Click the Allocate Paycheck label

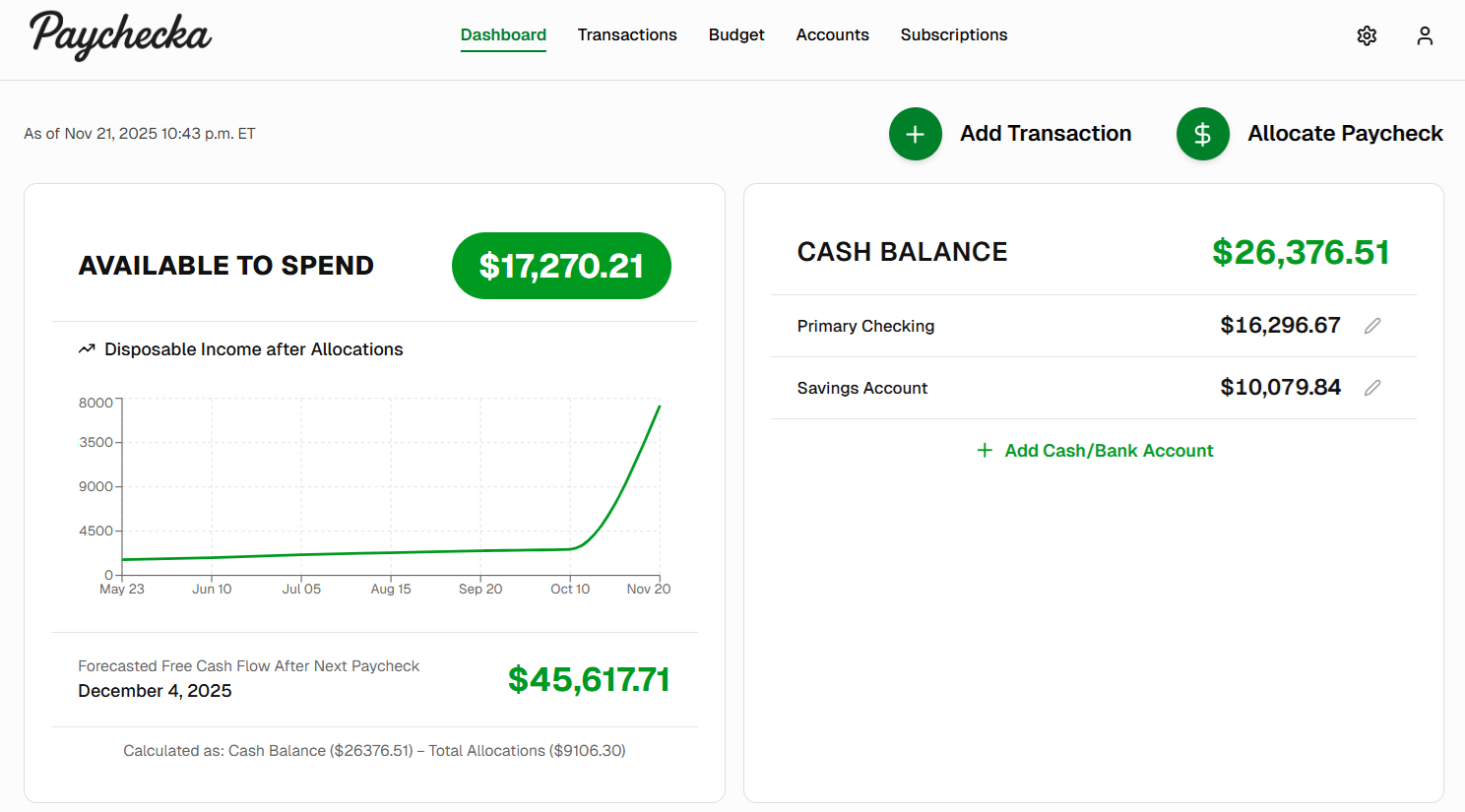pyautogui.click(x=1345, y=133)
